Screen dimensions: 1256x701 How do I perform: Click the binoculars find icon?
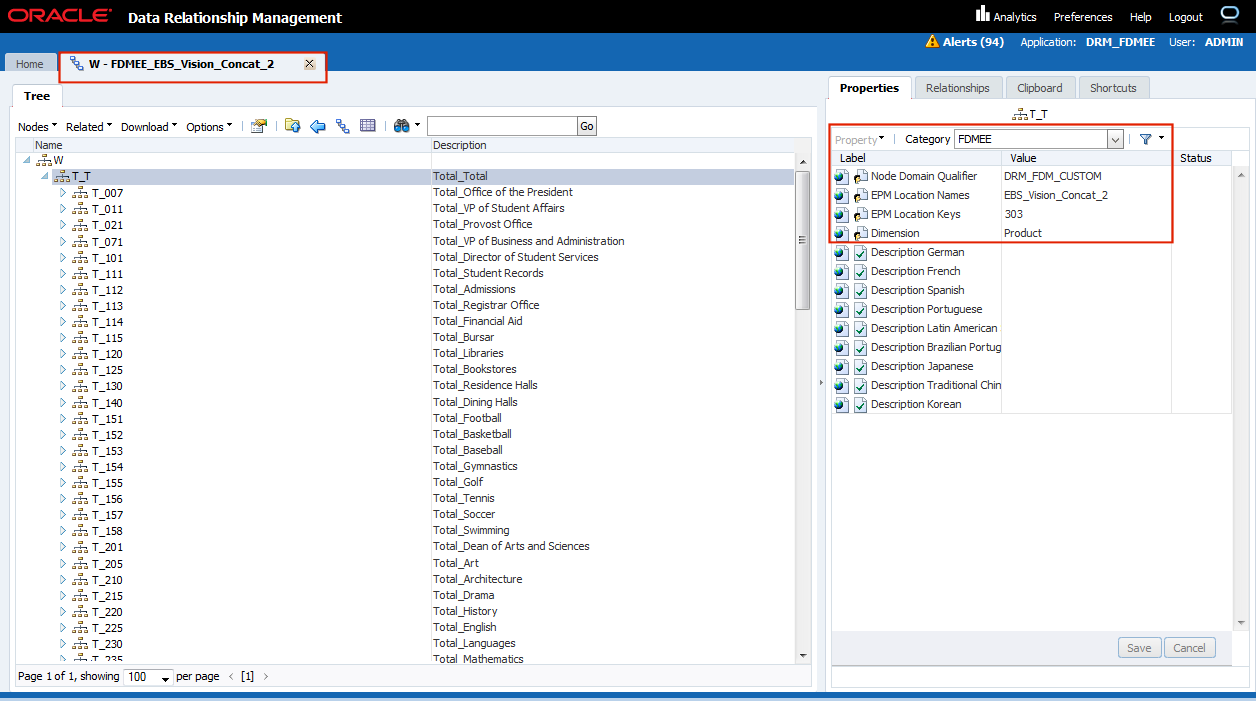[x=401, y=126]
